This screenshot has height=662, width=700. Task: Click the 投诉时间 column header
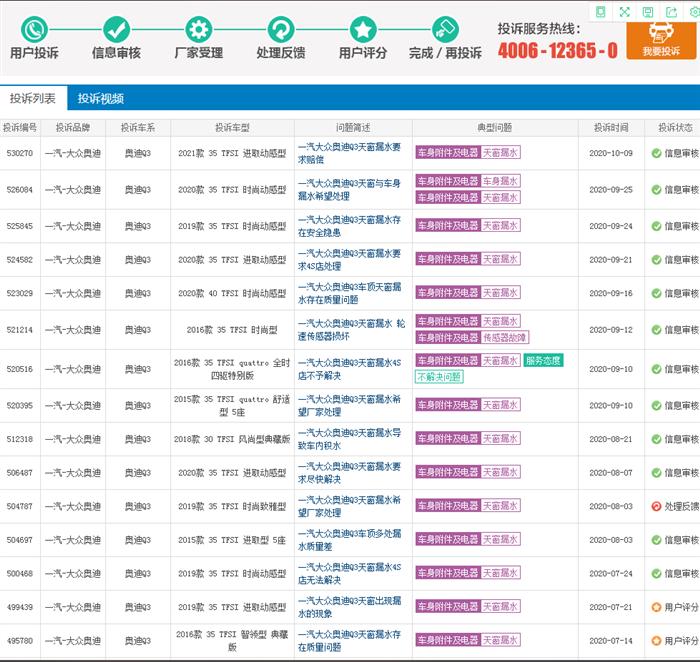pos(611,128)
